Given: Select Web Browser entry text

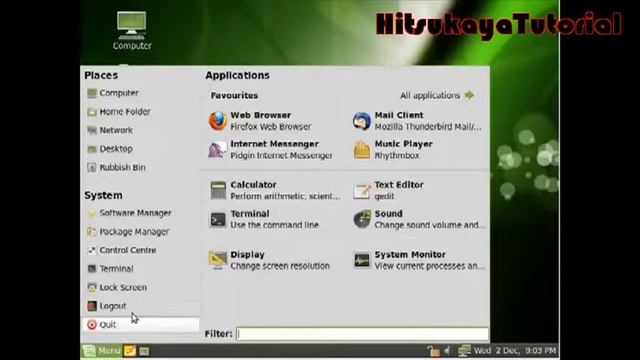Looking at the screenshot, I should 260,115.
